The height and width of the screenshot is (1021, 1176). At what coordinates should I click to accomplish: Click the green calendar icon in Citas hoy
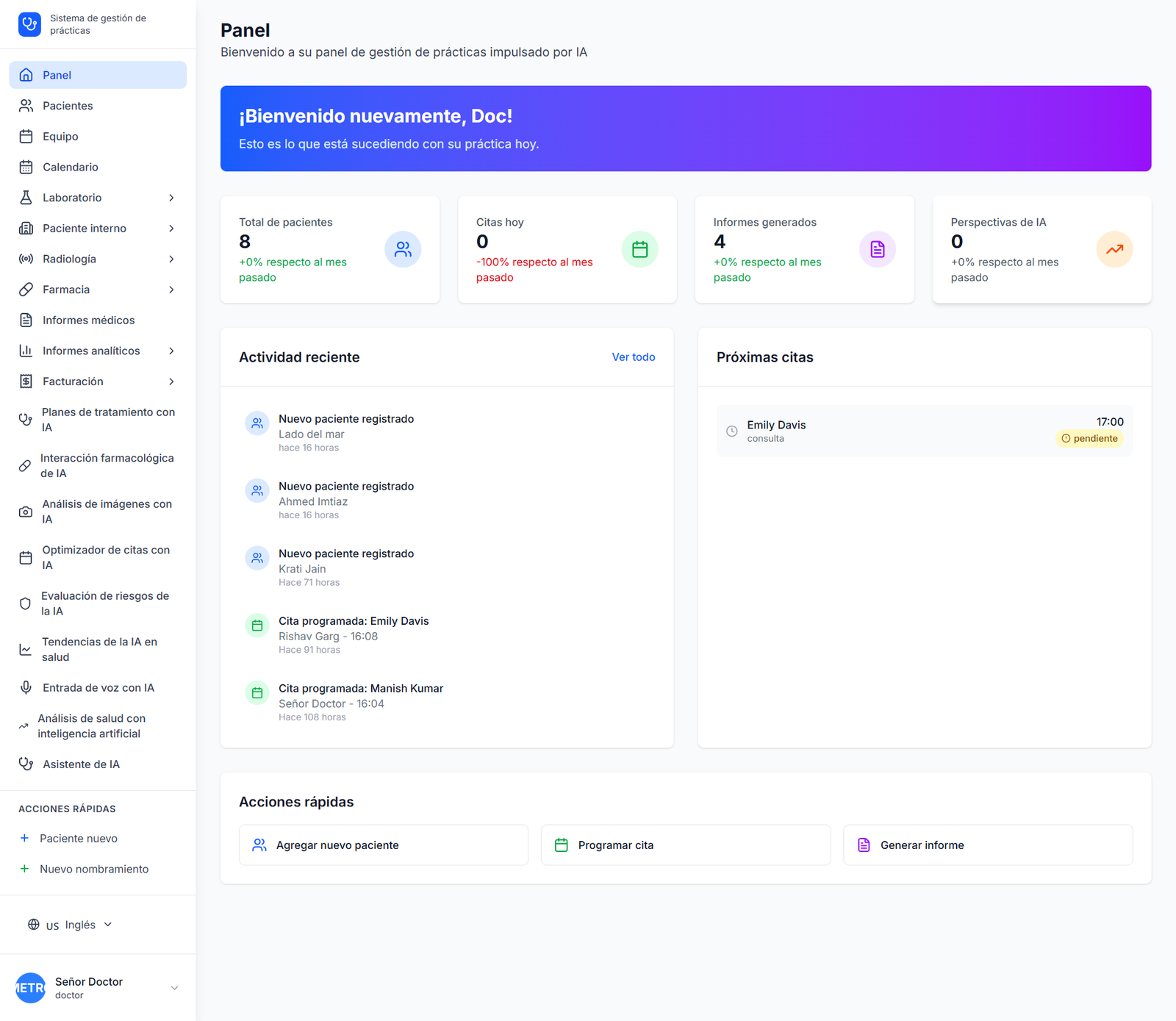639,250
